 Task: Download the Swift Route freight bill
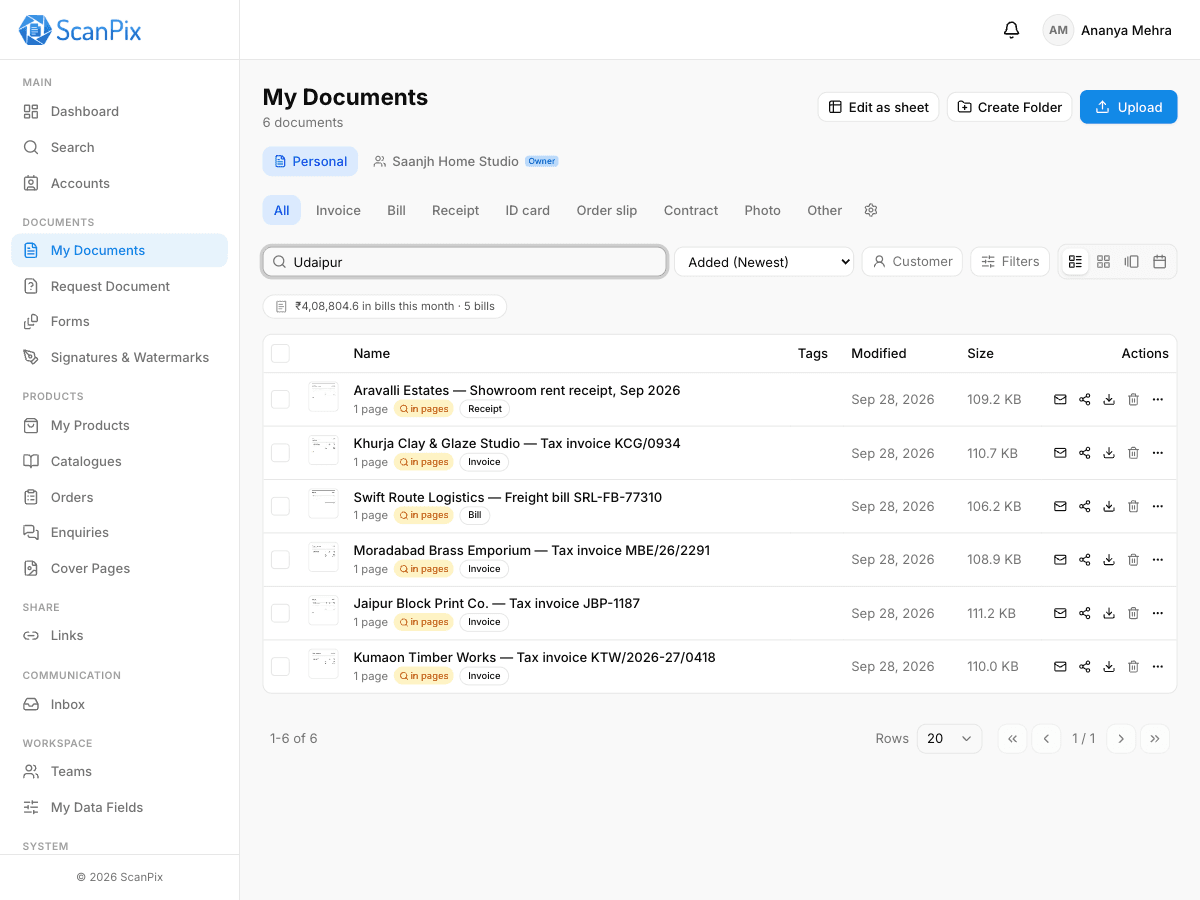pos(1109,506)
